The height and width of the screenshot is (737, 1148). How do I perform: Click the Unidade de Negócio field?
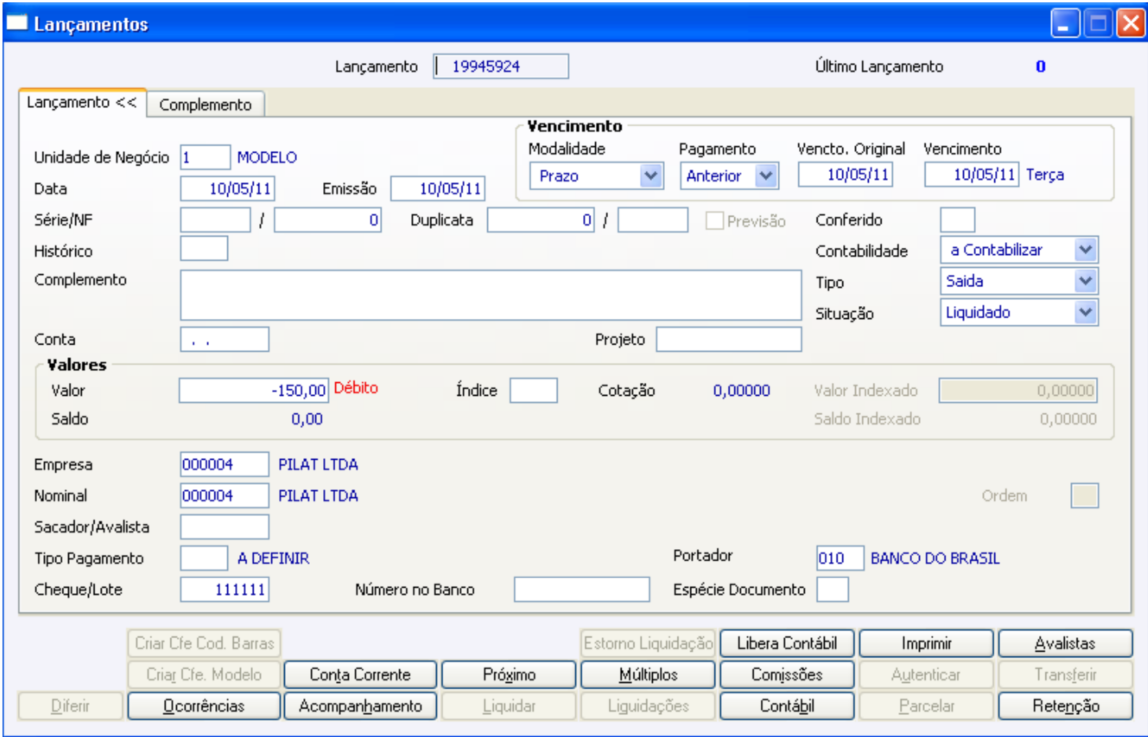[x=205, y=157]
